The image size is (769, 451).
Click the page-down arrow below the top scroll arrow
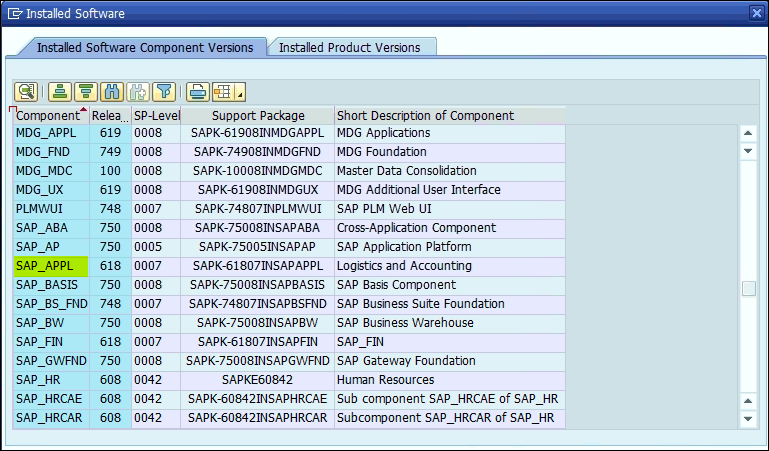coord(748,151)
